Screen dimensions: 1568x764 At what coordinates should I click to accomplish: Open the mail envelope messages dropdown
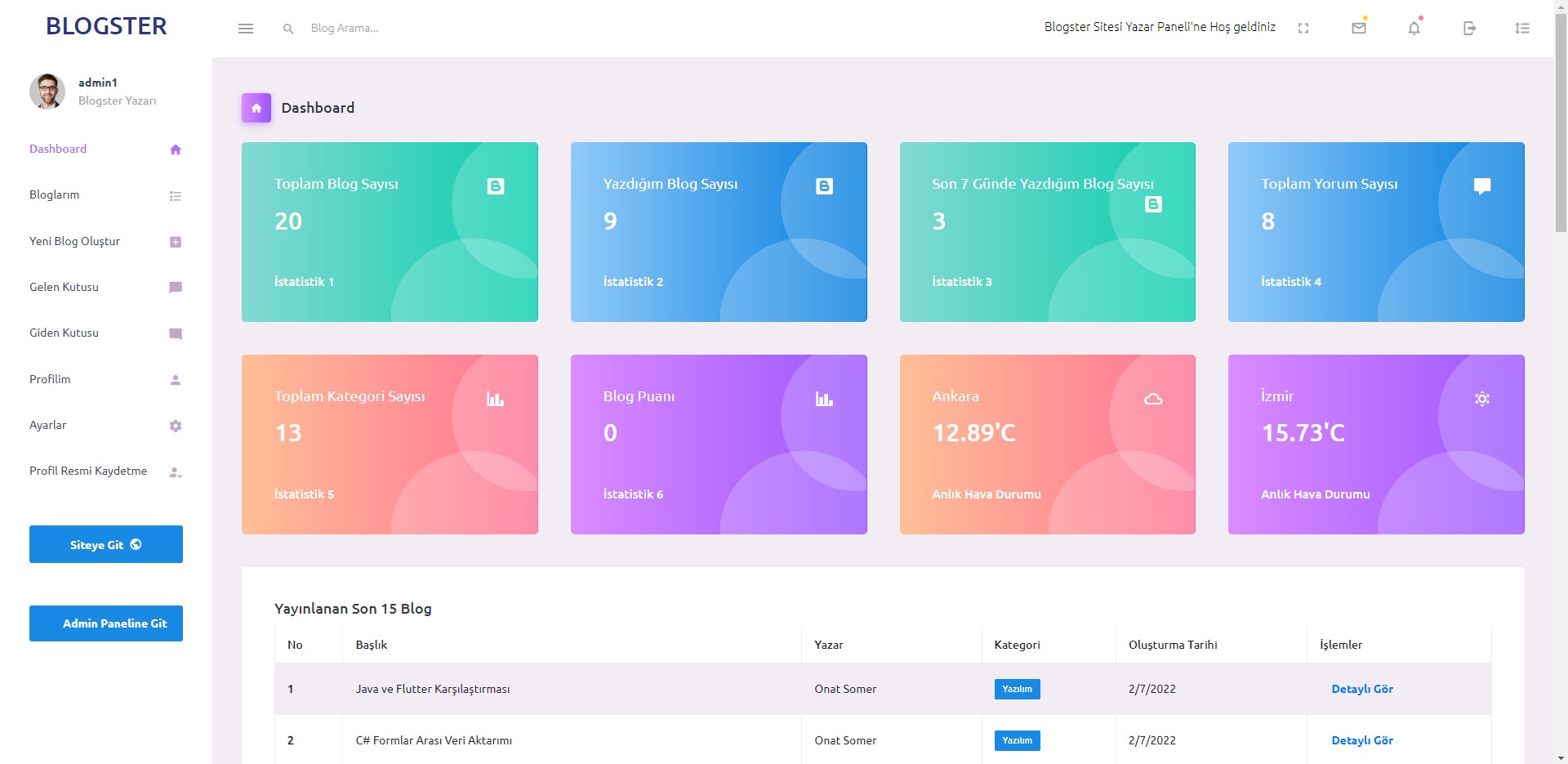pos(1359,29)
